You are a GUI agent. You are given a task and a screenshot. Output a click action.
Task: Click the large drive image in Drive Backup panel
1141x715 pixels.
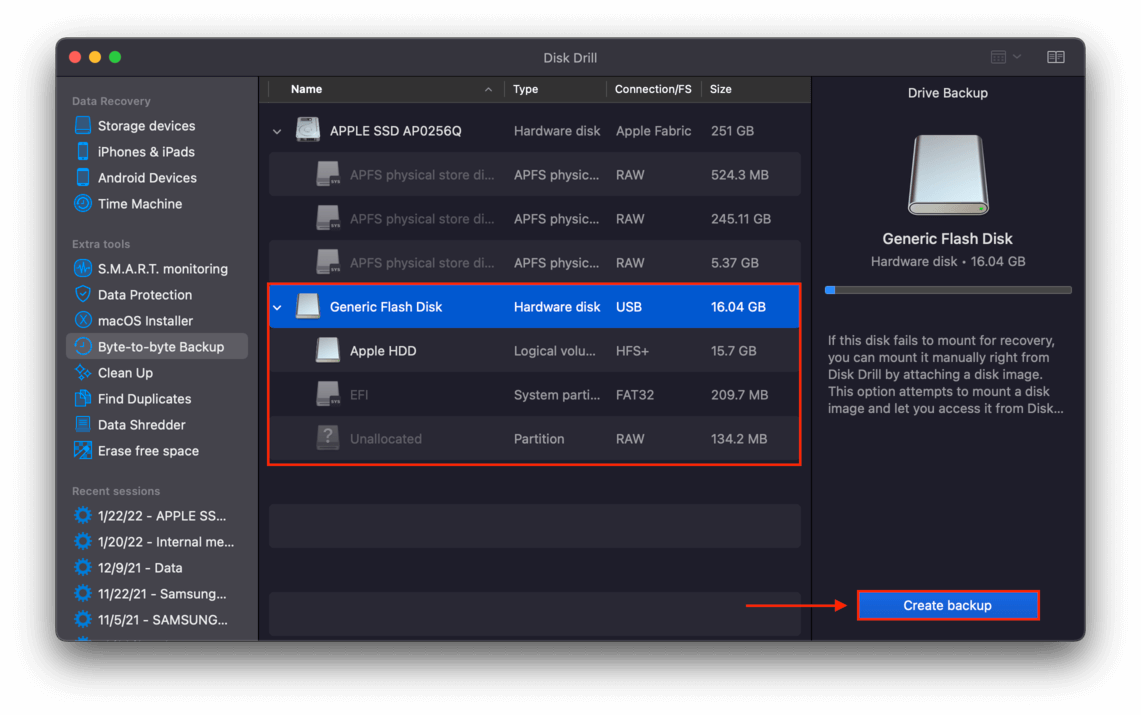click(948, 175)
